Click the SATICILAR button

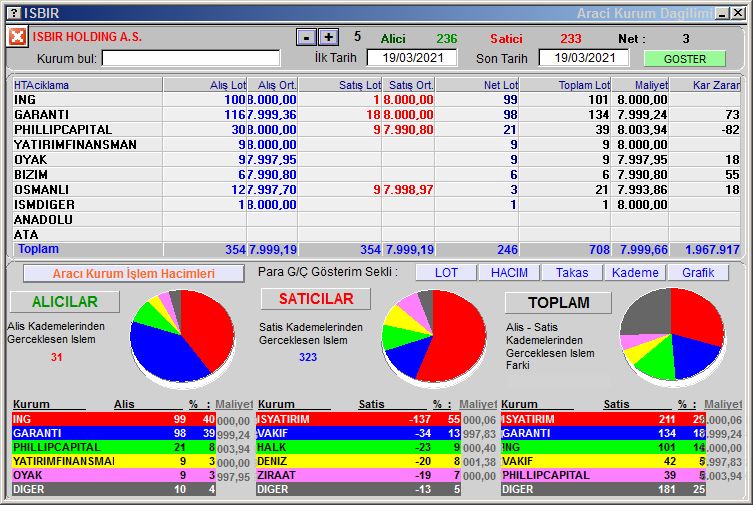[316, 299]
